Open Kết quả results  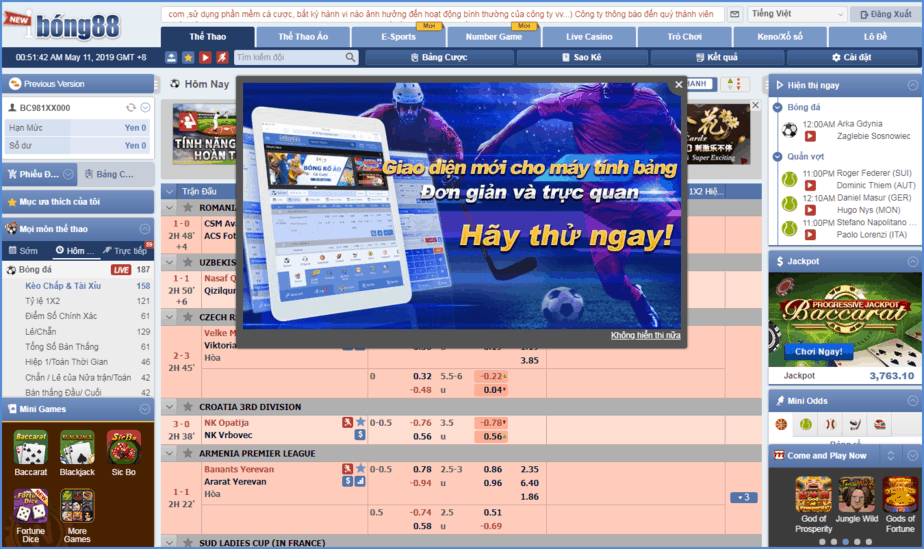click(x=717, y=57)
